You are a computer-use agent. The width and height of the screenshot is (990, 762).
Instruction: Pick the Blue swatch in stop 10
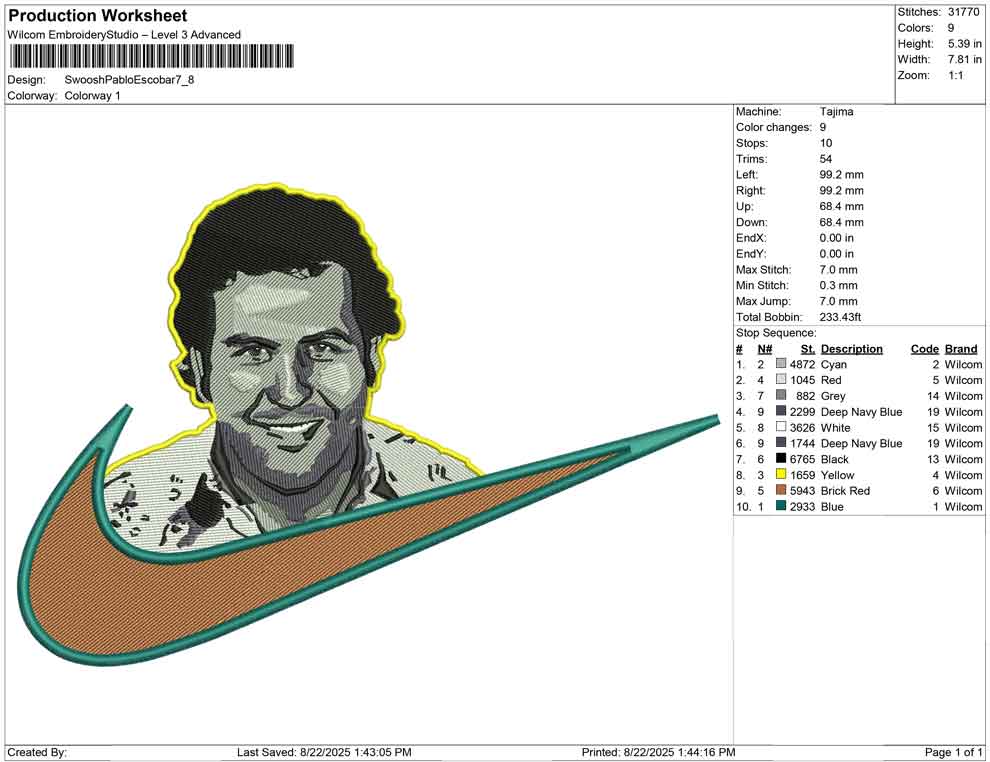coord(781,506)
